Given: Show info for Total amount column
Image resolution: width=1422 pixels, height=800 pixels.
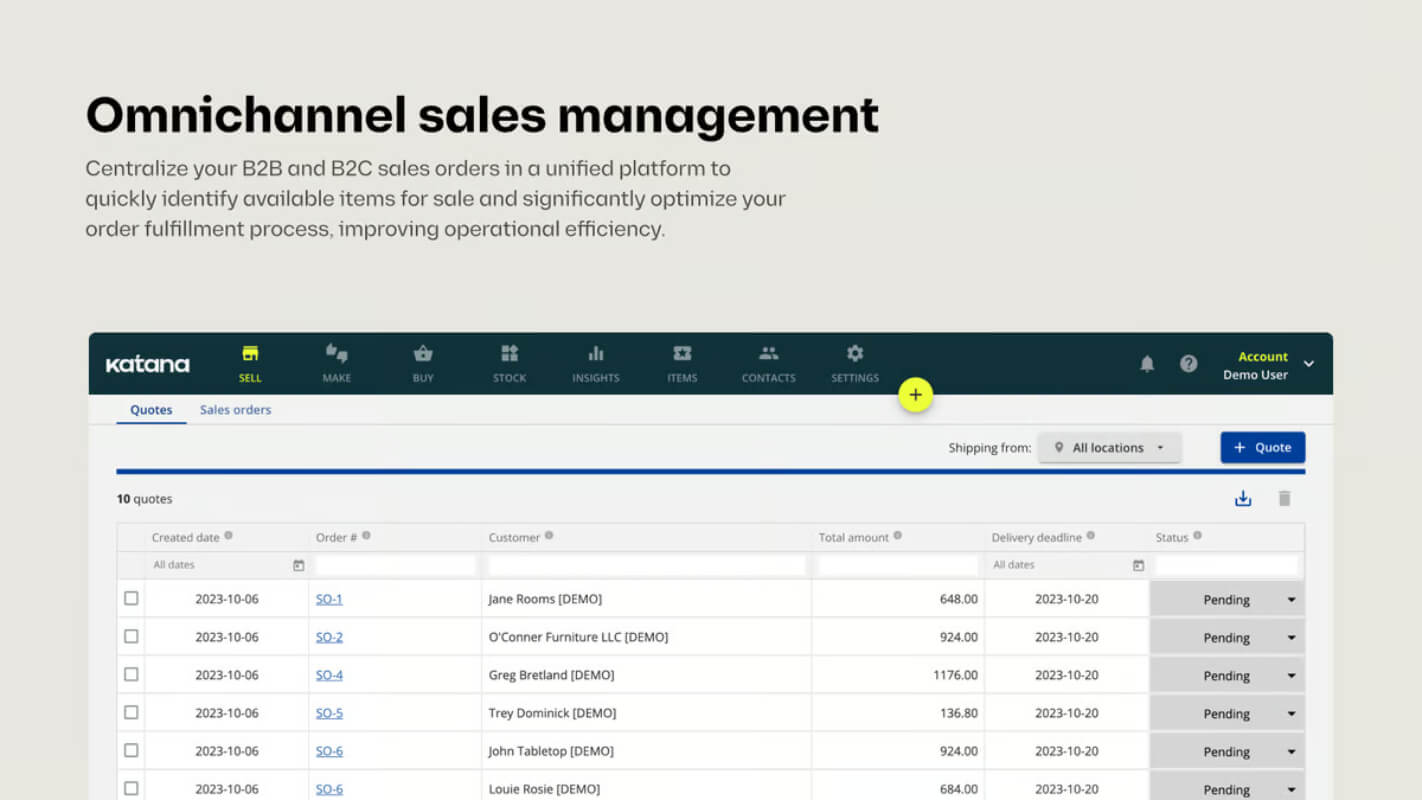Looking at the screenshot, I should [x=897, y=536].
